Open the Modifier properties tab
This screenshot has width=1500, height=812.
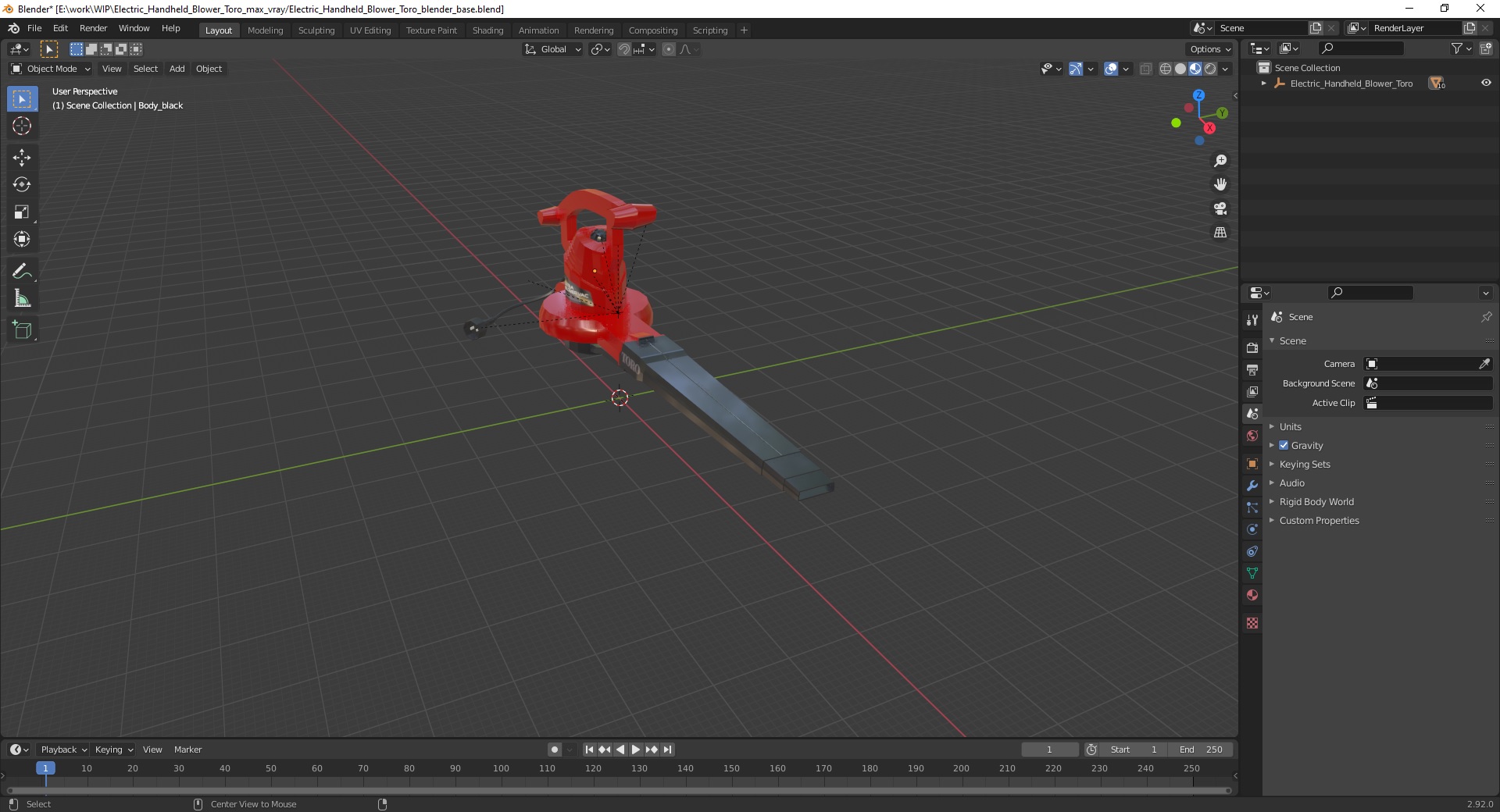pos(1252,486)
